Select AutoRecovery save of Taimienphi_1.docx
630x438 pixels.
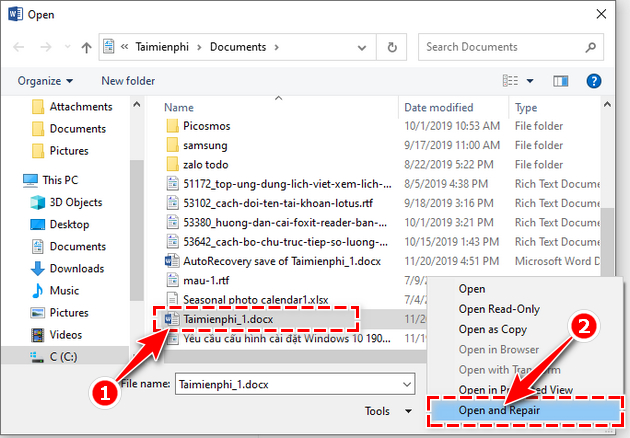282,261
